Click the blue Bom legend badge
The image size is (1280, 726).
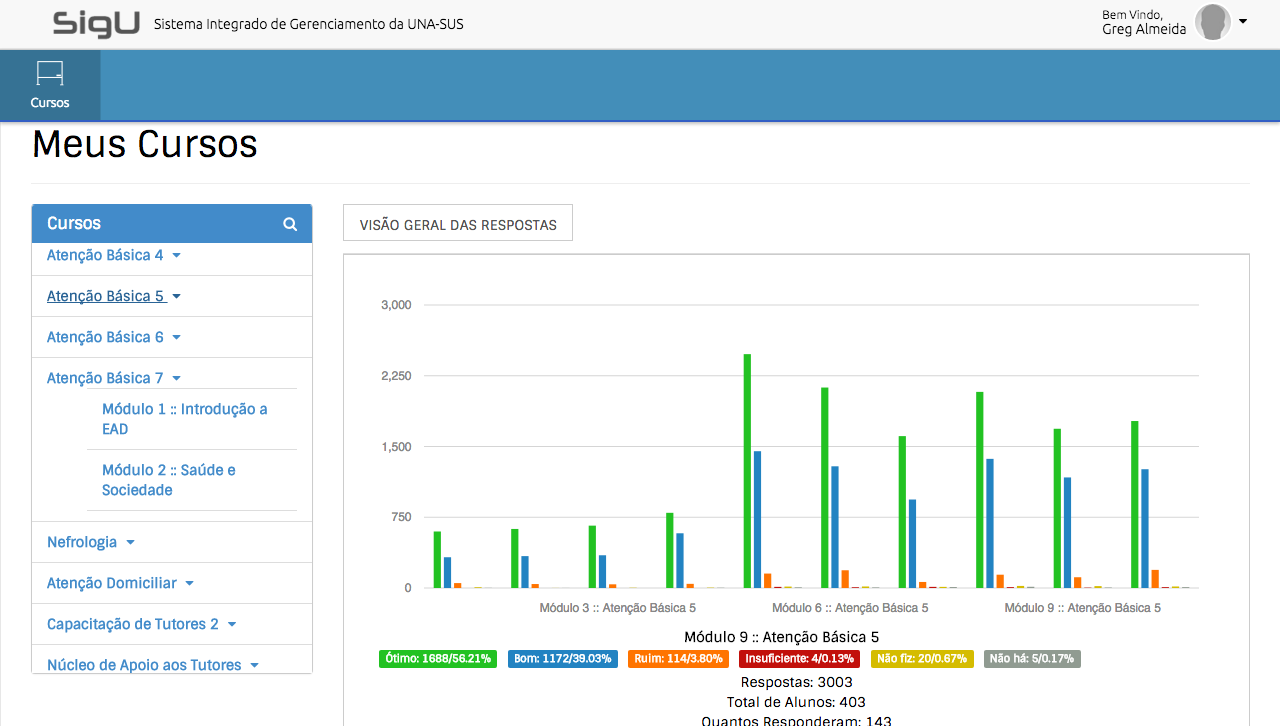click(562, 659)
